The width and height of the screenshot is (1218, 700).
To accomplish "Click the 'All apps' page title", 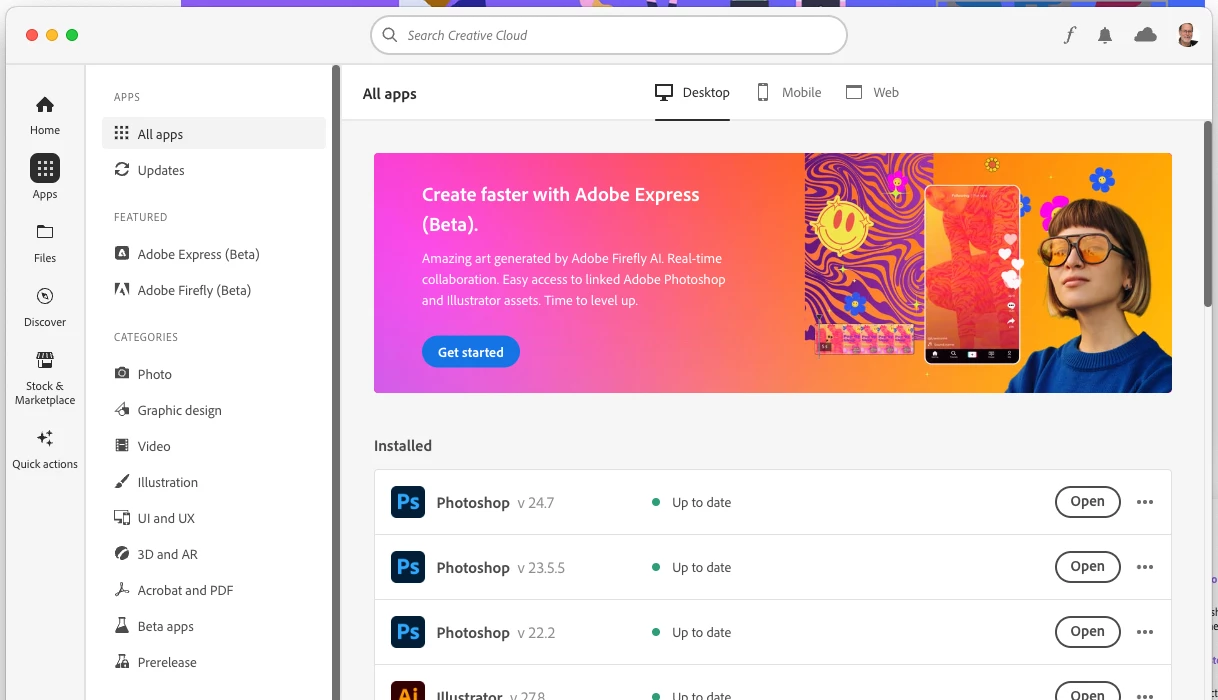I will (x=390, y=94).
